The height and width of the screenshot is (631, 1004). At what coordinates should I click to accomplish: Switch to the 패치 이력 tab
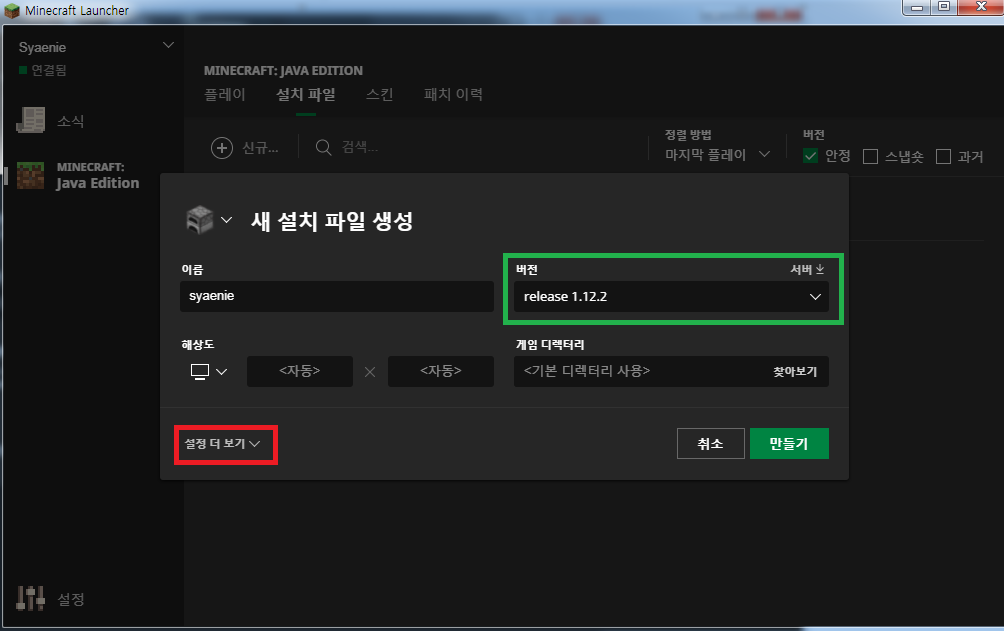coord(453,95)
